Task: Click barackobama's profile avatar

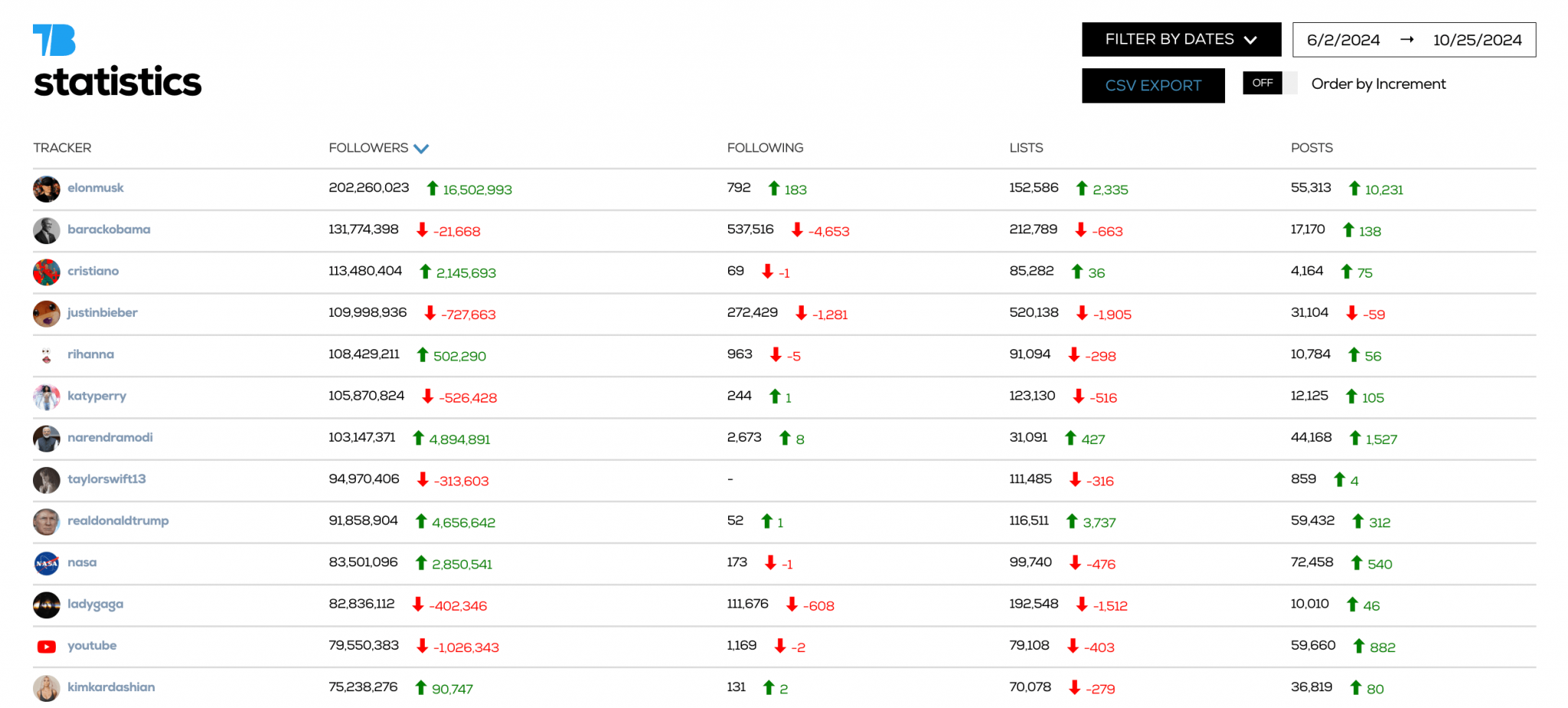Action: click(47, 230)
